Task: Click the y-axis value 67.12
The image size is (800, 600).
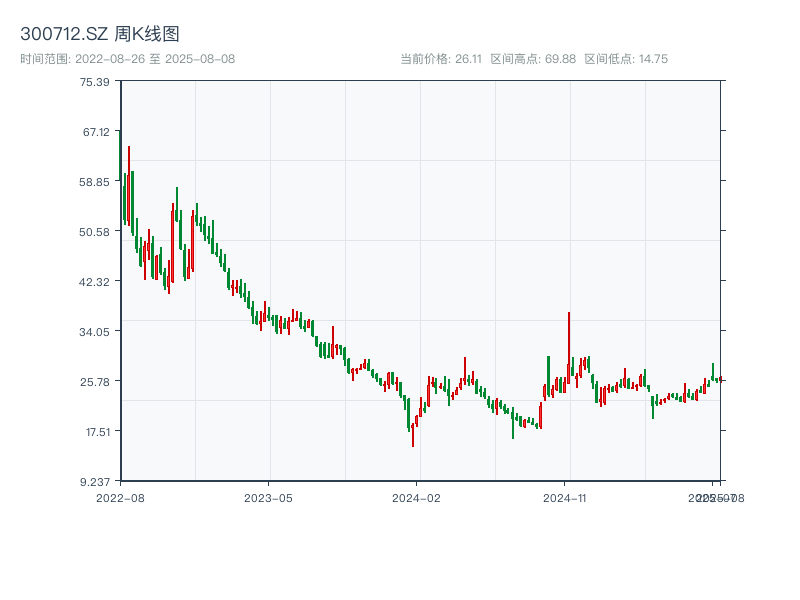Action: pos(96,132)
